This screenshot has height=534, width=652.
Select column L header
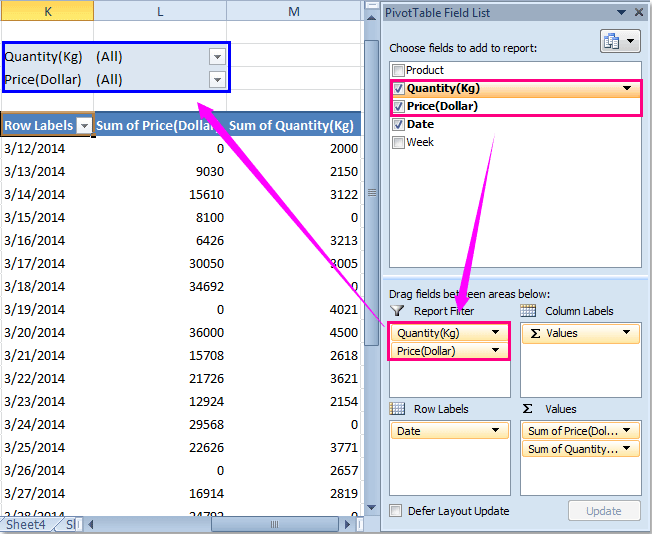click(160, 11)
